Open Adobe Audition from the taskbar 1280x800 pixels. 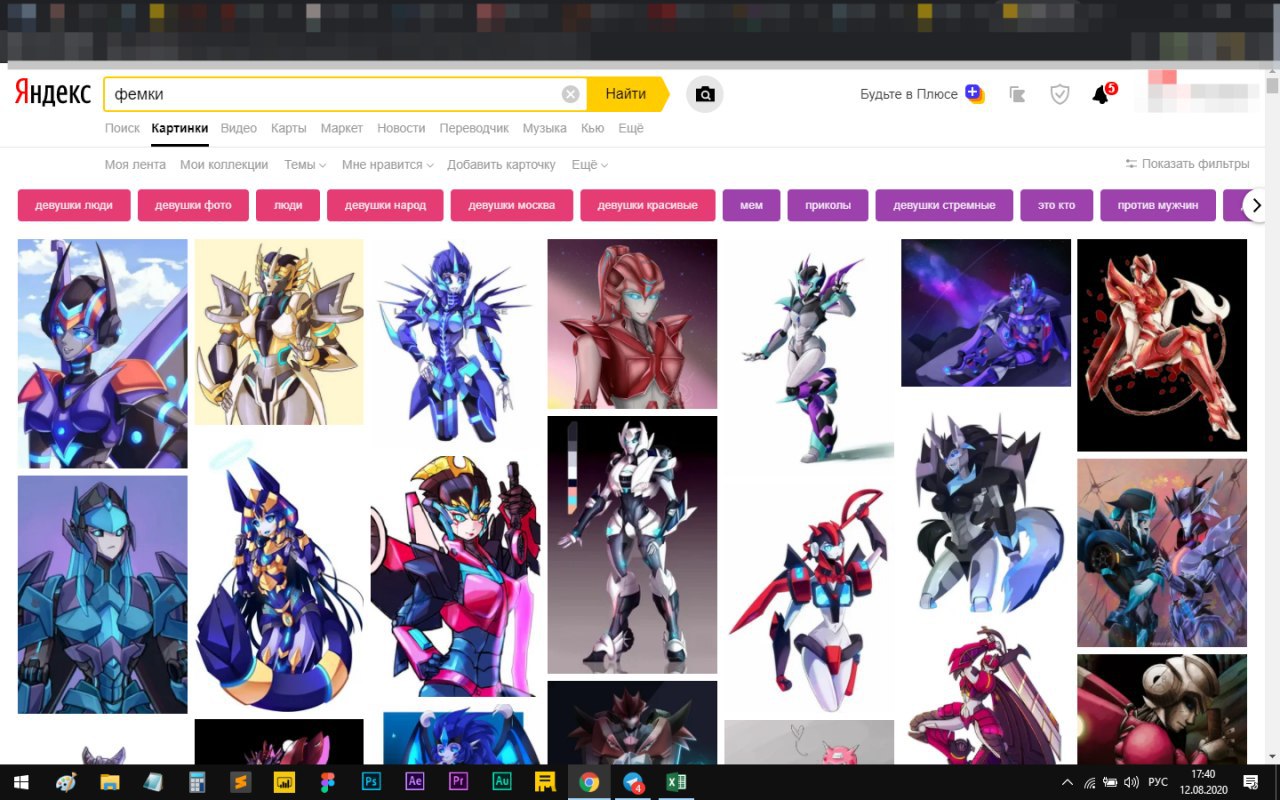point(502,782)
